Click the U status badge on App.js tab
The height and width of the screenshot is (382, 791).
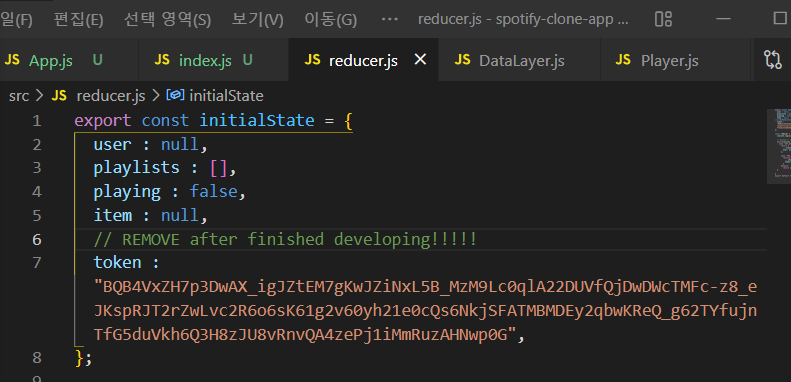click(97, 60)
